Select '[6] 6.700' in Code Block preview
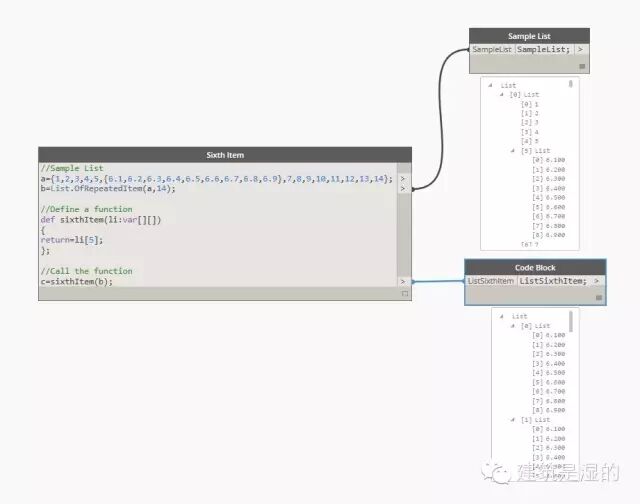Image resolution: width=640 pixels, height=504 pixels. click(x=549, y=391)
